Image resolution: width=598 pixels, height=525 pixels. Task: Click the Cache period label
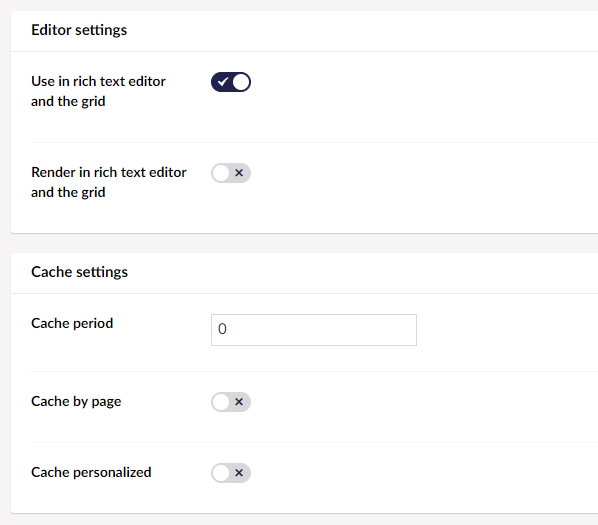(x=72, y=323)
